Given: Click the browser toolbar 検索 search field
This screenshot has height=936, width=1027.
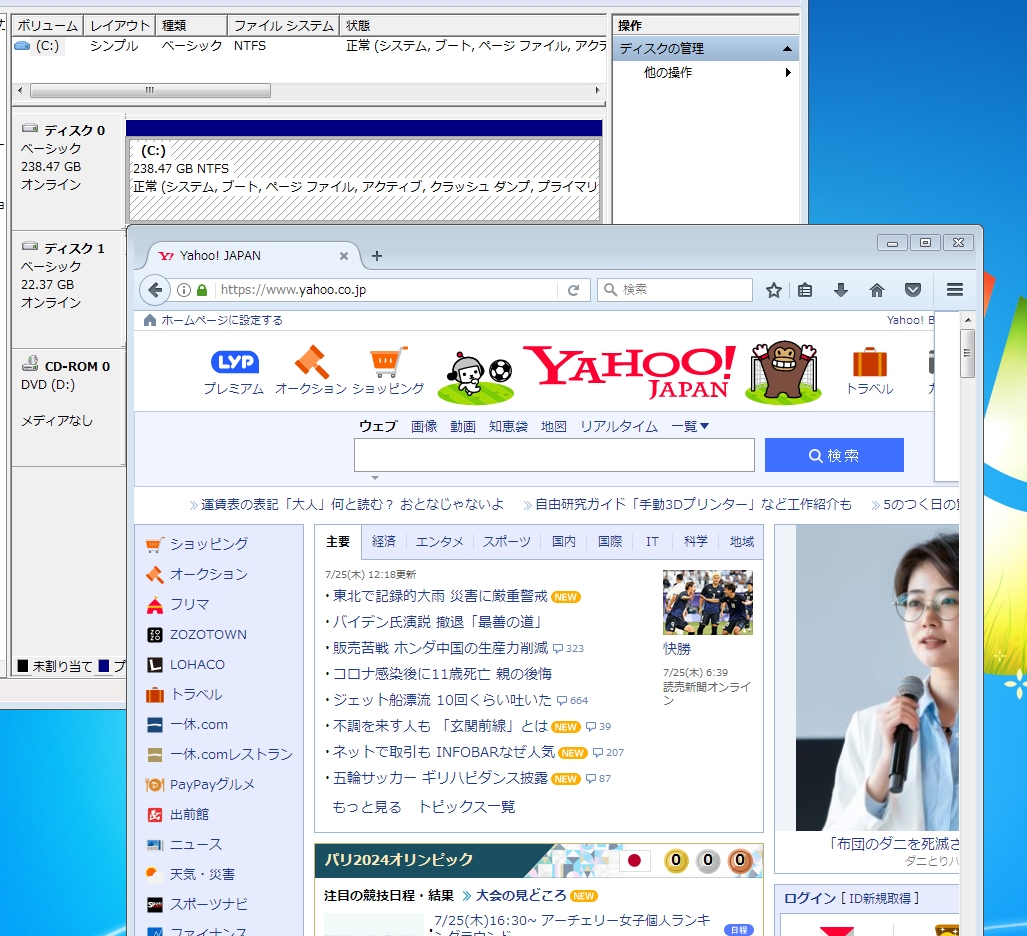Looking at the screenshot, I should pos(675,290).
